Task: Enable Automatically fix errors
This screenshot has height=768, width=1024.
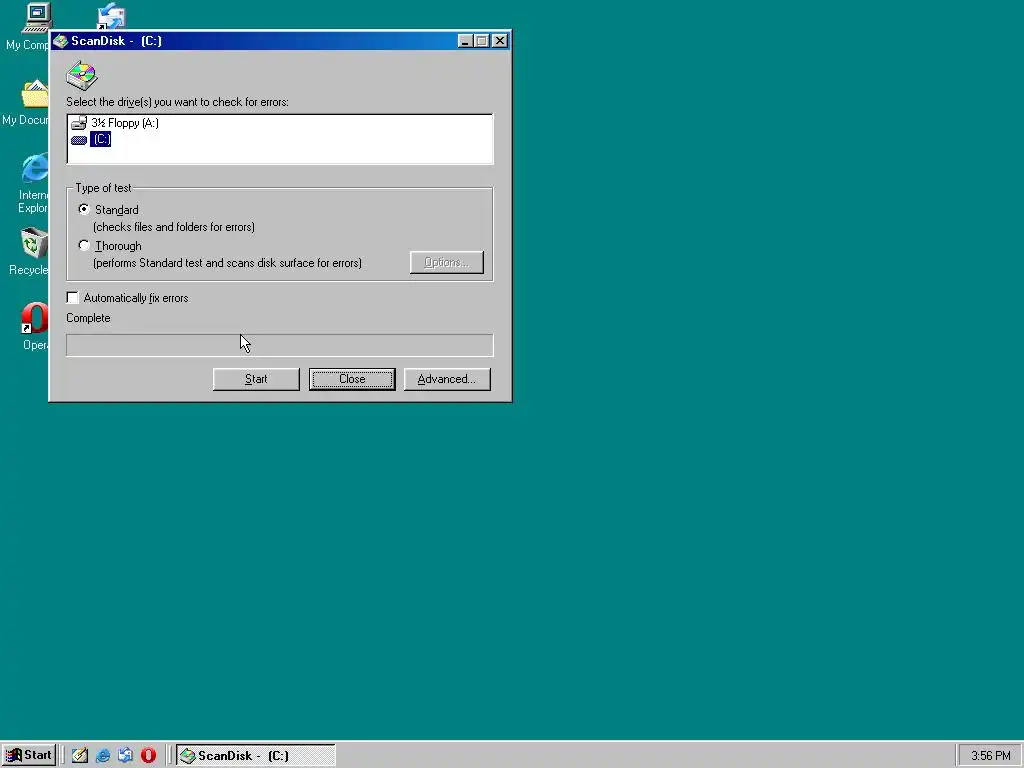Action: (72, 298)
